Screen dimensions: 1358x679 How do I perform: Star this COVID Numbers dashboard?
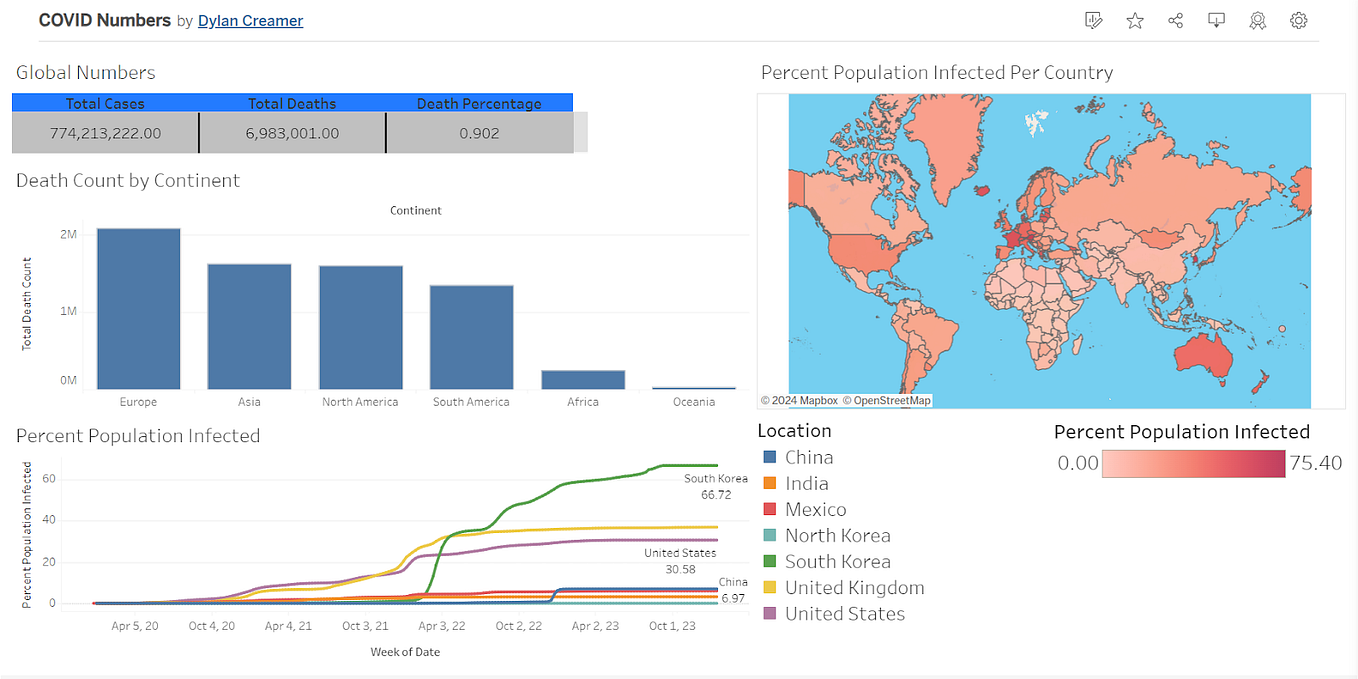(1135, 20)
